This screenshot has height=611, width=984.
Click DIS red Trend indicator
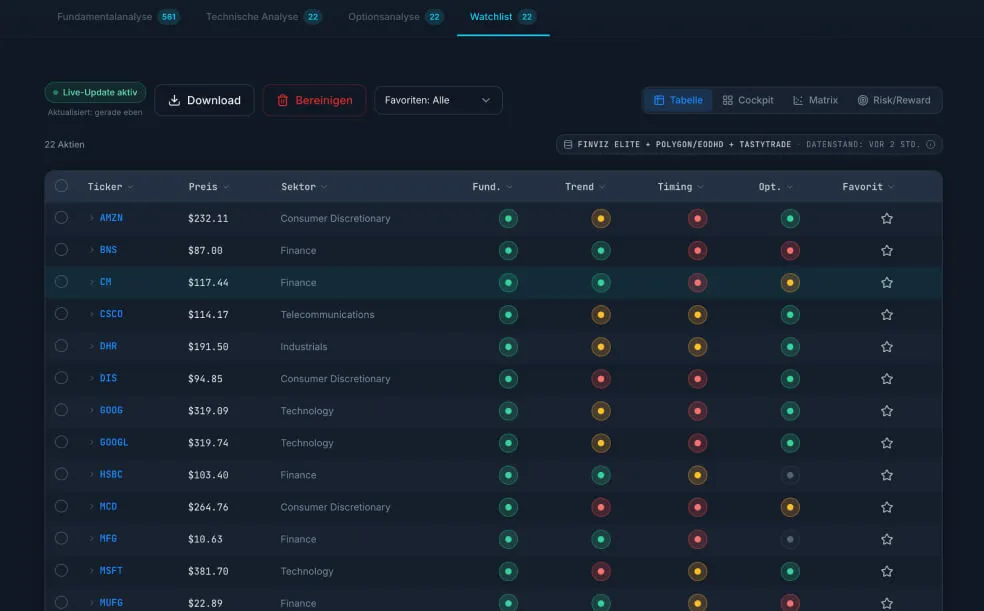tap(601, 378)
